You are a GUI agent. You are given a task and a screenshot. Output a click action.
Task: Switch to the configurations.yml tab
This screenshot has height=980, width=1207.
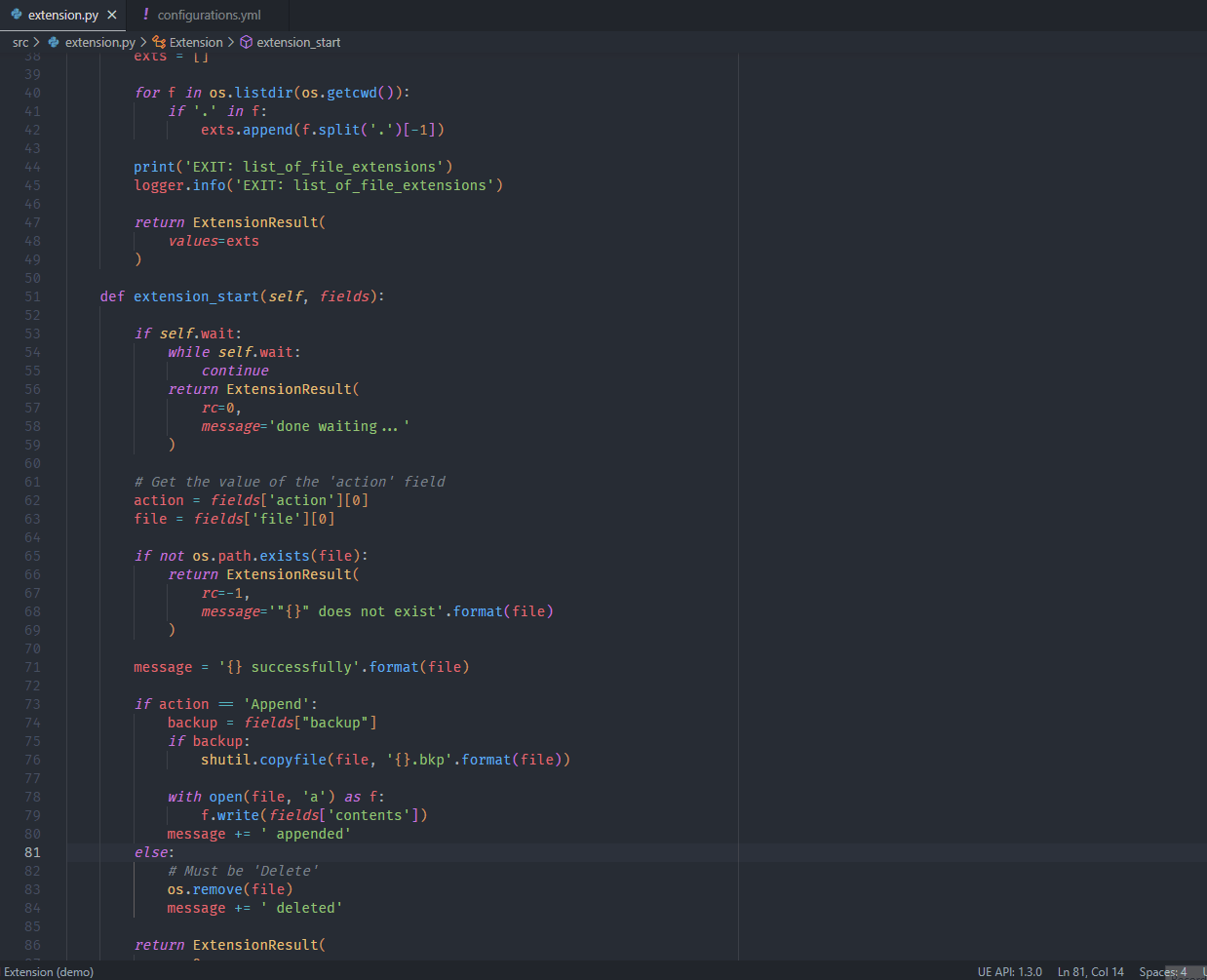[x=209, y=15]
